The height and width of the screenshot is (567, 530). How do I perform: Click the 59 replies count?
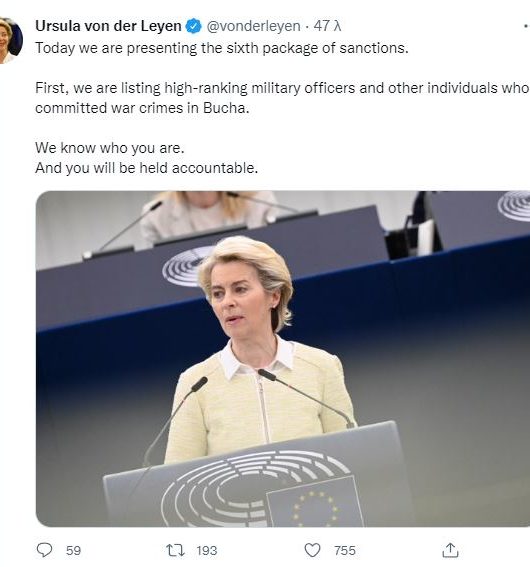(73, 551)
